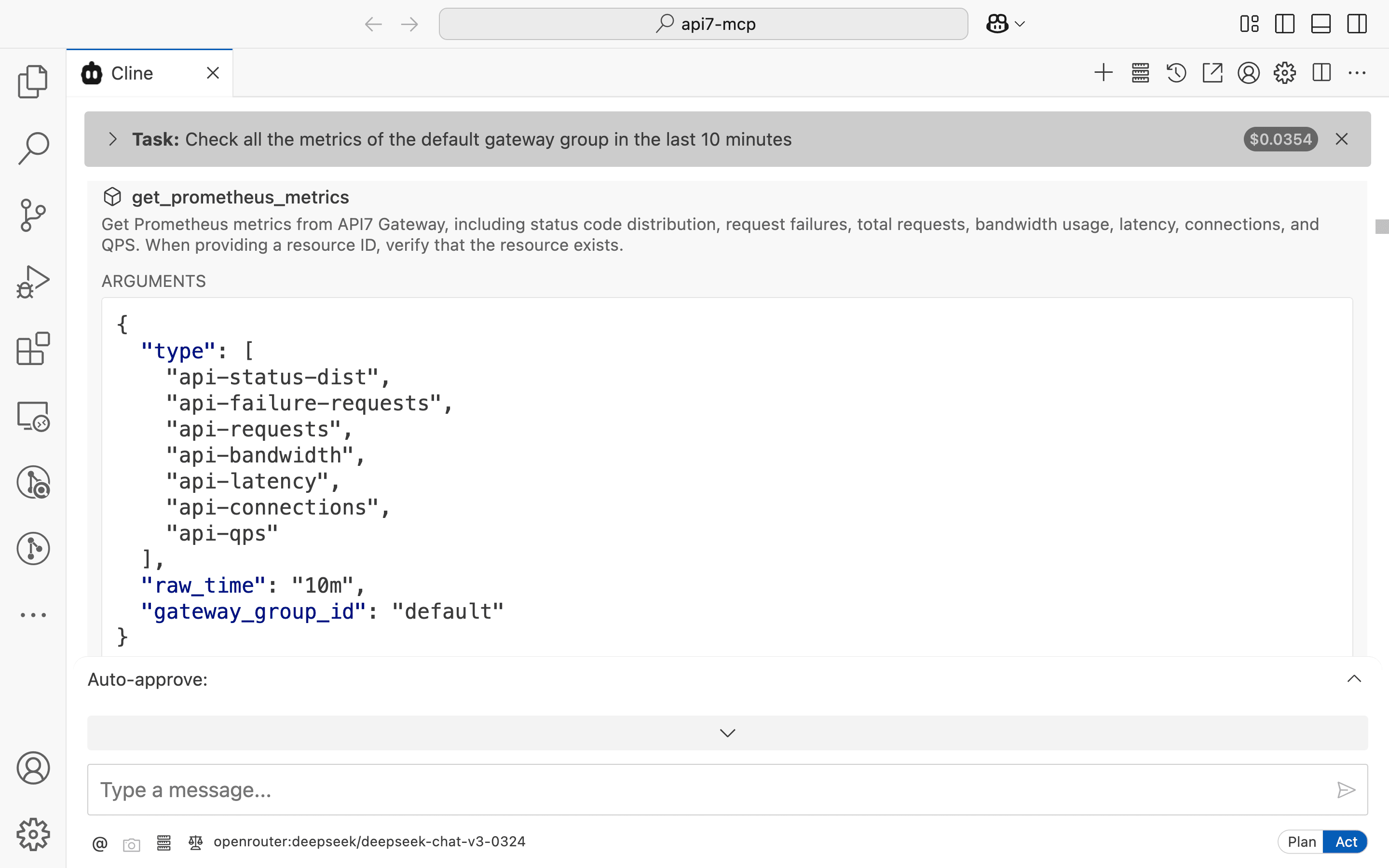This screenshot has height=868, width=1389.
Task: Open Accounts menu in activity bar
Action: [33, 768]
